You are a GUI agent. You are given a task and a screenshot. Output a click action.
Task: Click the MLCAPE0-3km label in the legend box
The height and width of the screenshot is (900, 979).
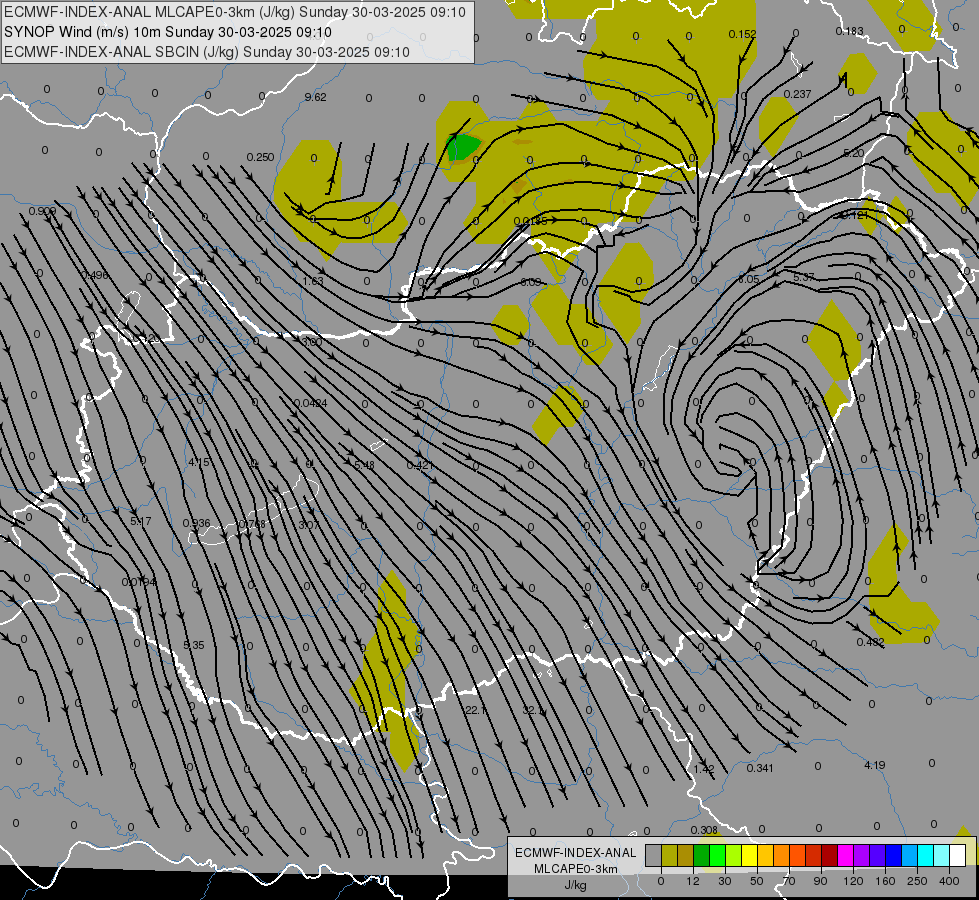[x=576, y=869]
